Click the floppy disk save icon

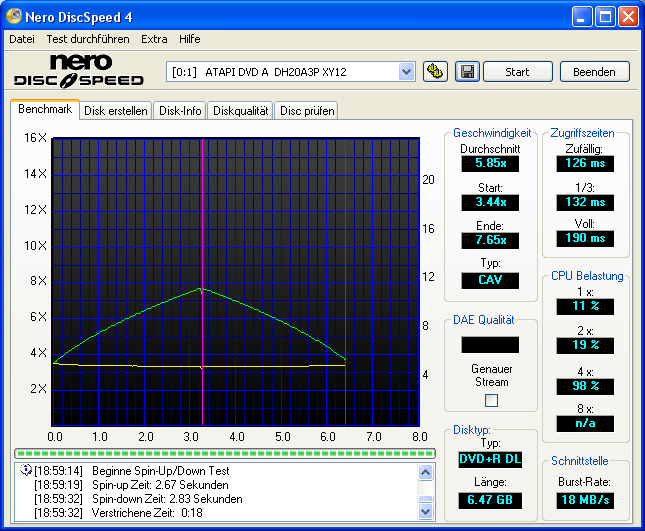466,72
